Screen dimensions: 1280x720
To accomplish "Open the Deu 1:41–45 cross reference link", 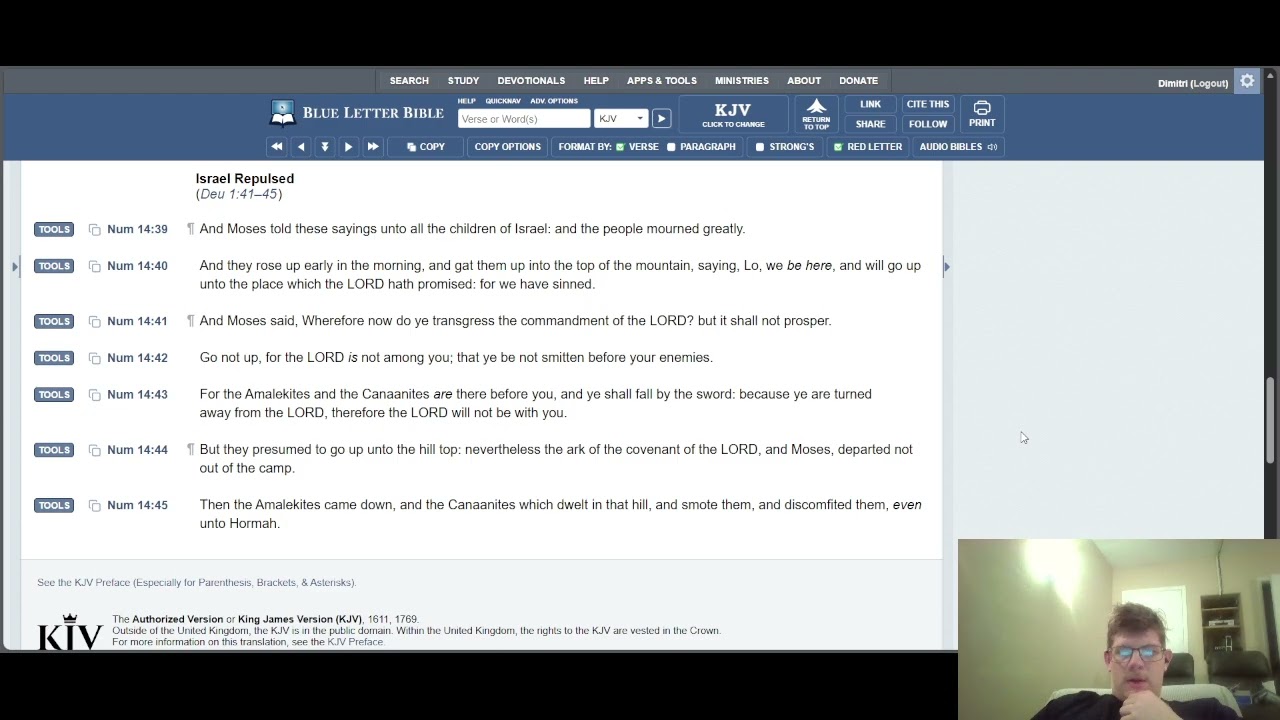I will (239, 195).
